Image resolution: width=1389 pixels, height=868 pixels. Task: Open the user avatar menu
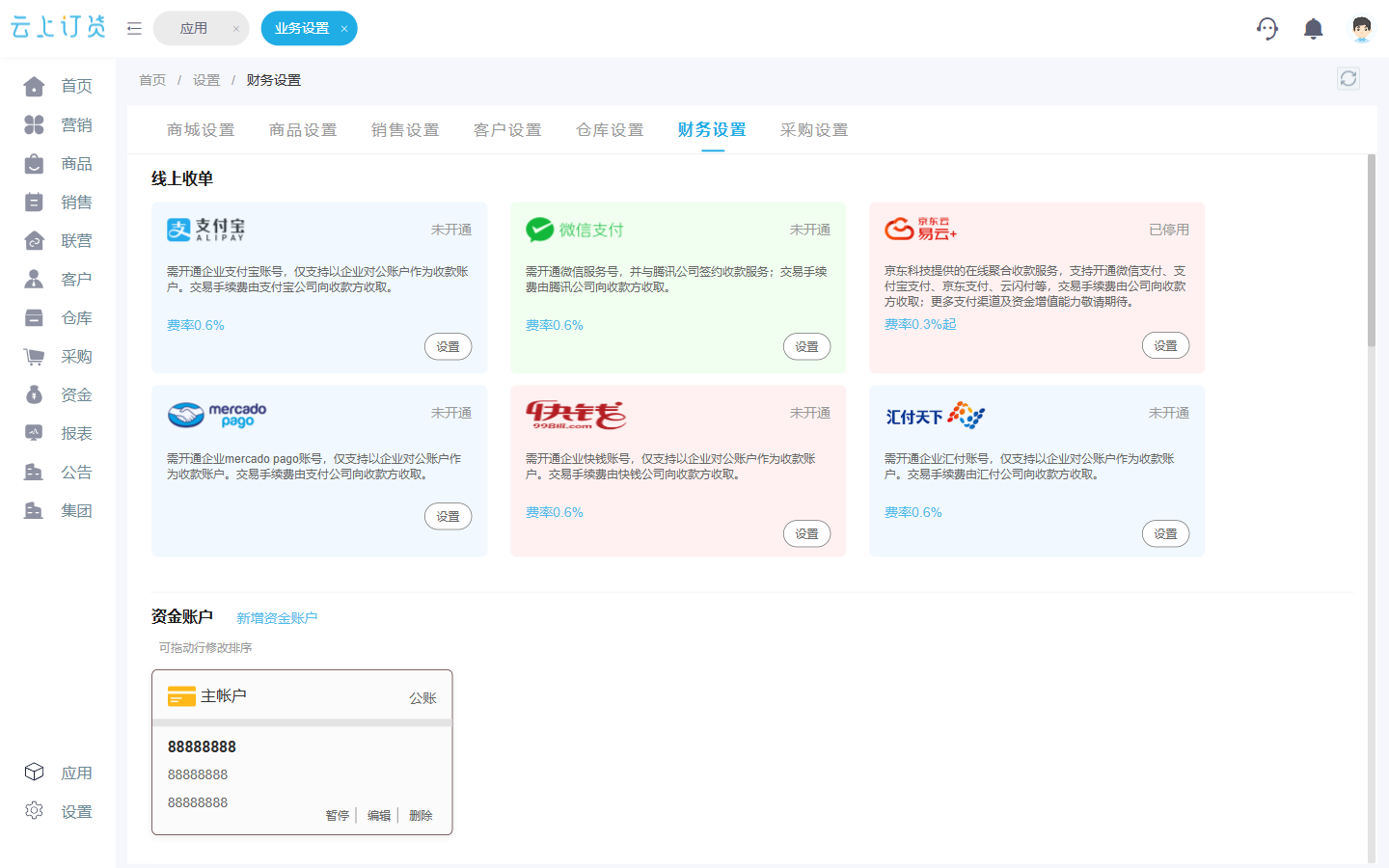coord(1361,29)
